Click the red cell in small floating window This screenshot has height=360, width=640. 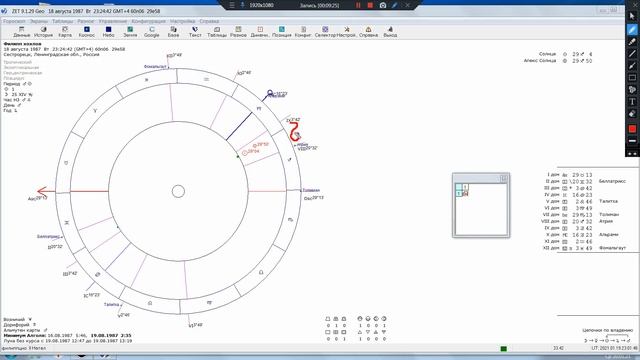click(x=465, y=193)
